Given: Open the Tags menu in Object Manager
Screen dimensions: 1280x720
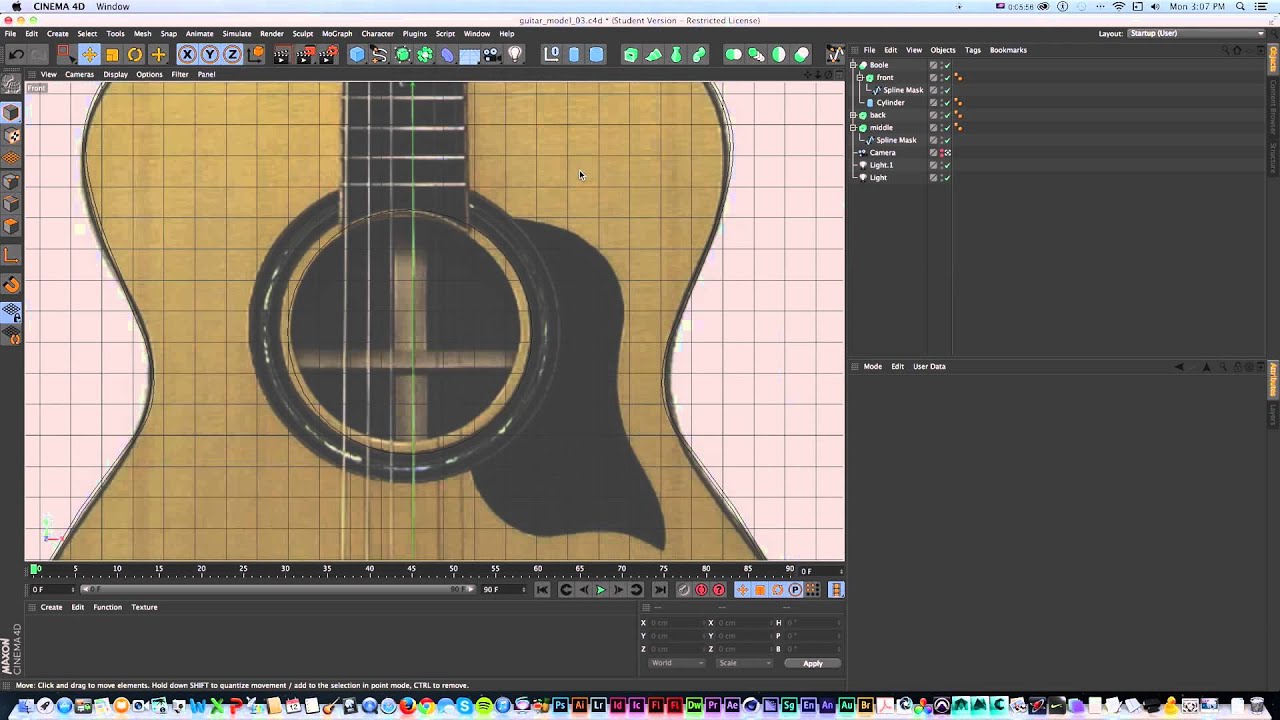Looking at the screenshot, I should 973,50.
